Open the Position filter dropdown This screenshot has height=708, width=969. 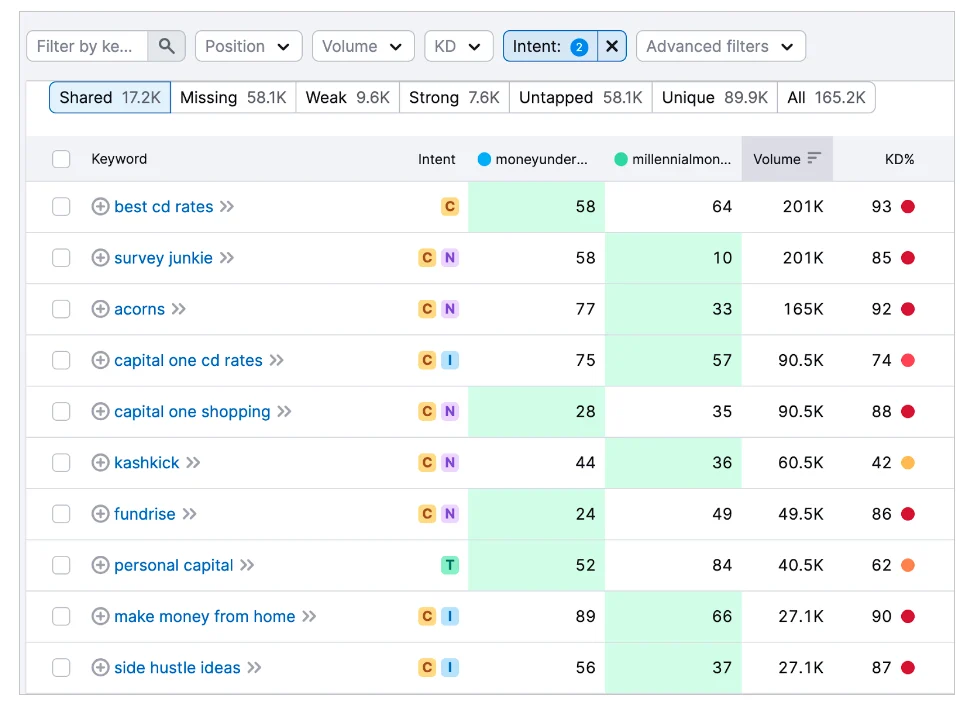click(248, 45)
